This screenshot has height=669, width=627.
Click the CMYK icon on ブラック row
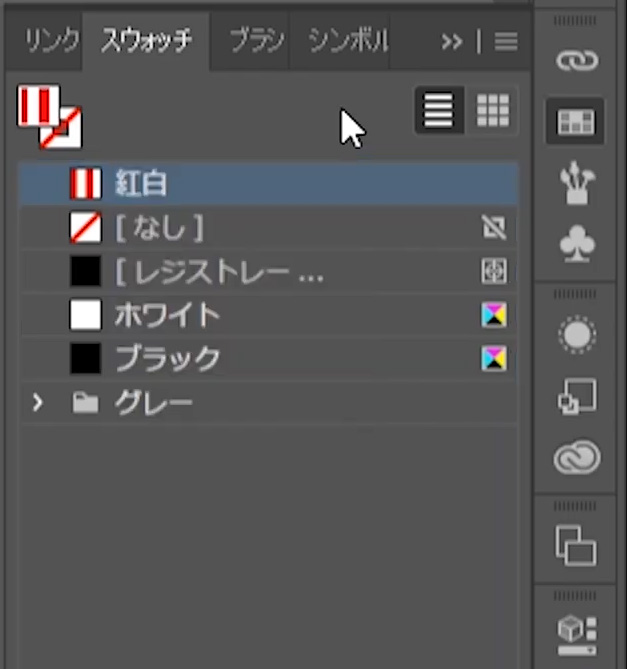coord(494,359)
